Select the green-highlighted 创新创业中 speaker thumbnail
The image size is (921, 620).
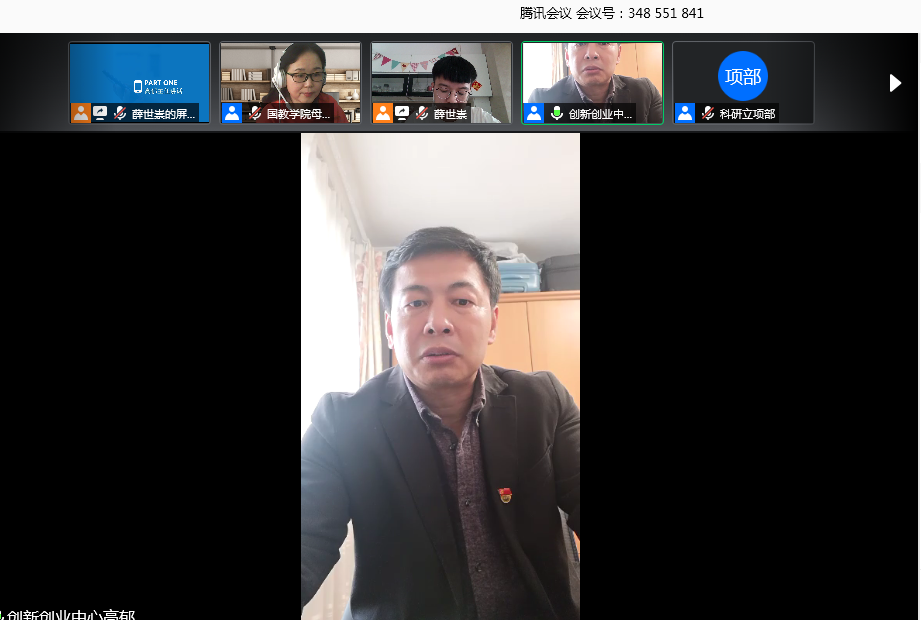pos(592,72)
